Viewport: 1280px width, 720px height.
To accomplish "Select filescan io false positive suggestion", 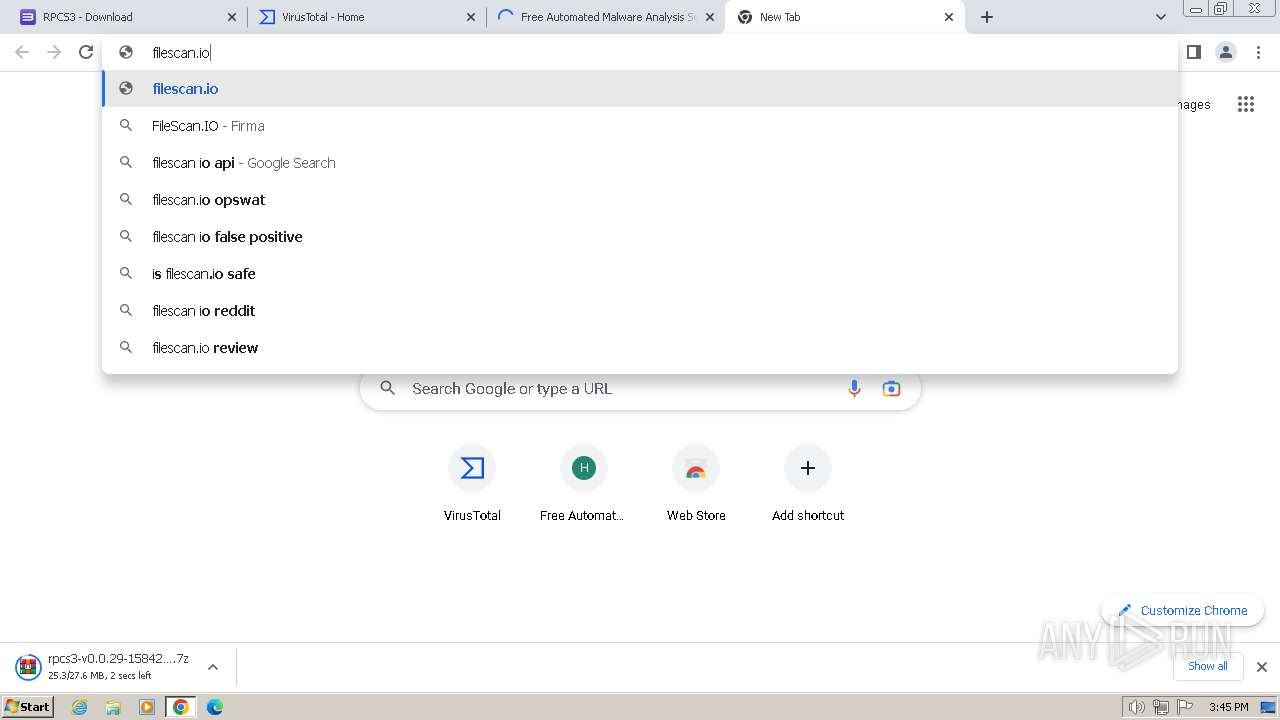I will [640, 237].
